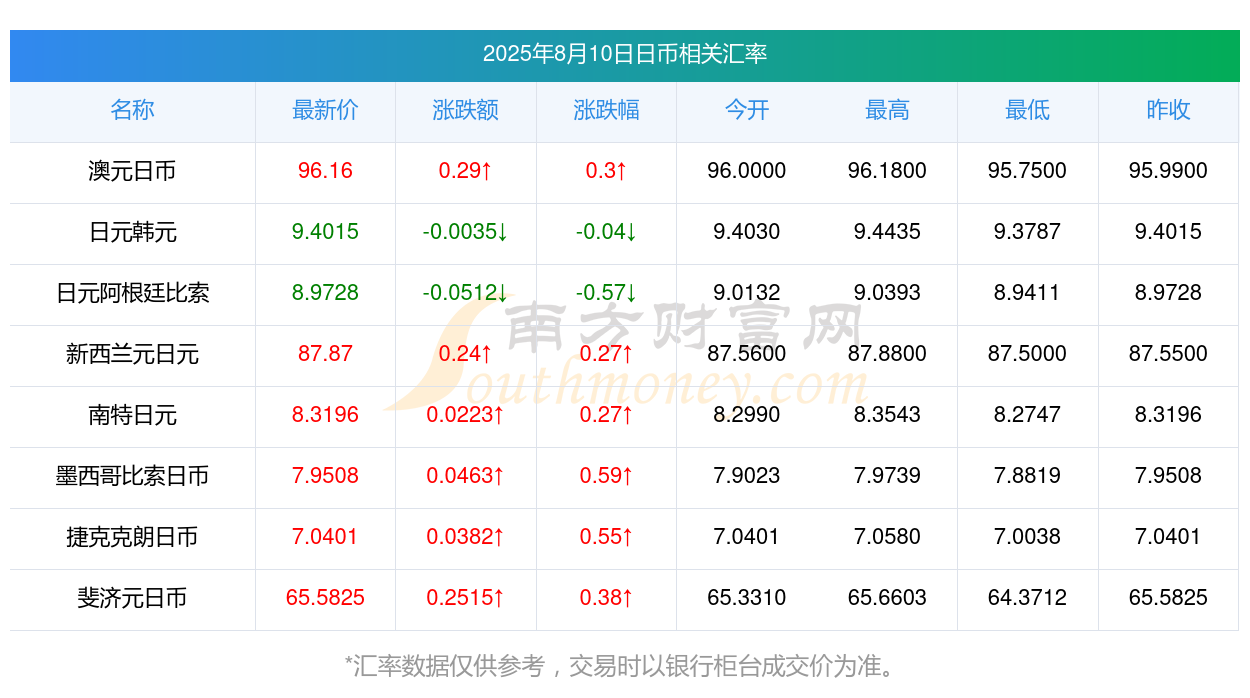Select the 新西兰元日元 row name
1250x698 pixels.
tap(132, 354)
